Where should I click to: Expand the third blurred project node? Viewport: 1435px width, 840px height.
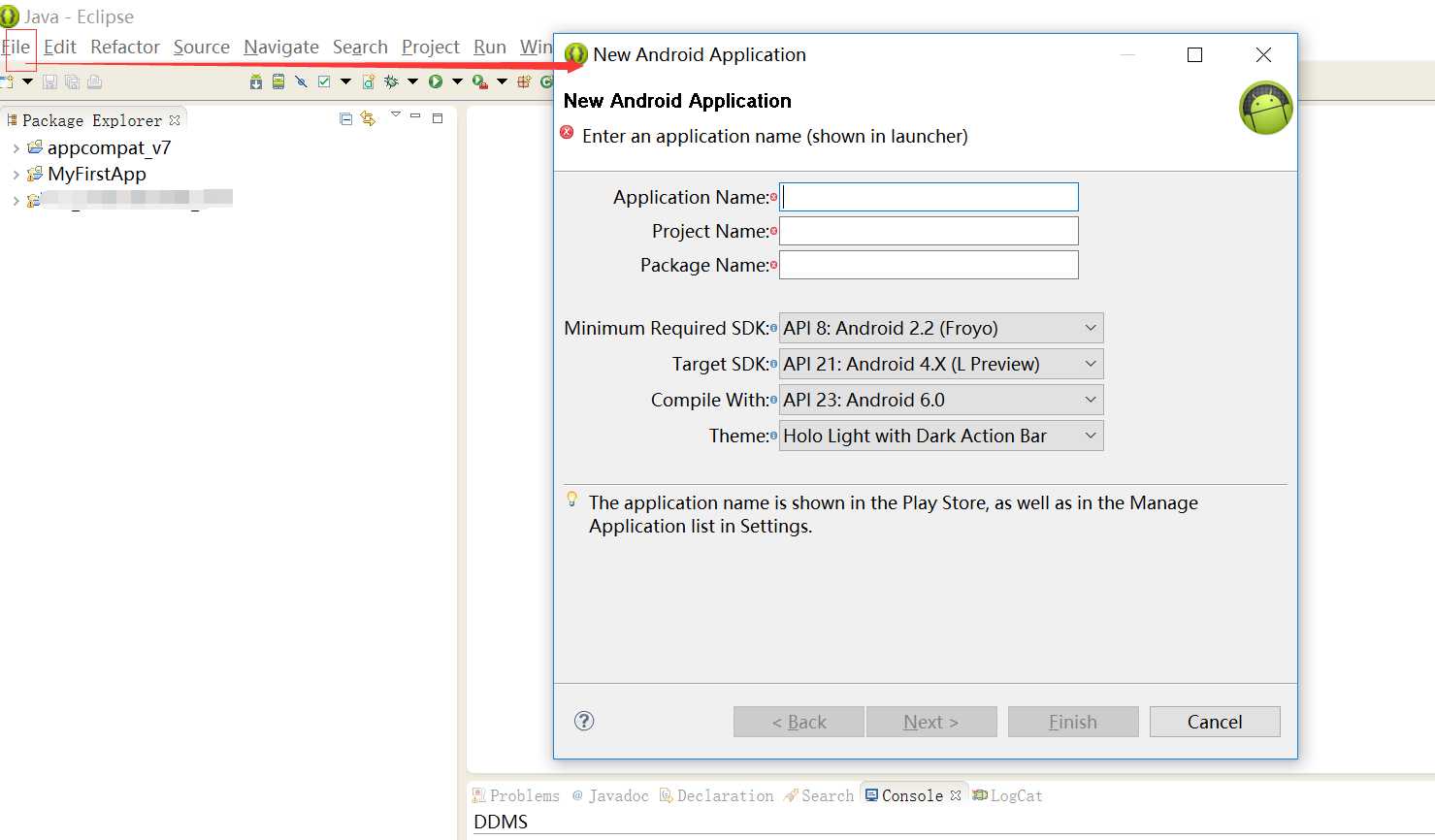(16, 201)
